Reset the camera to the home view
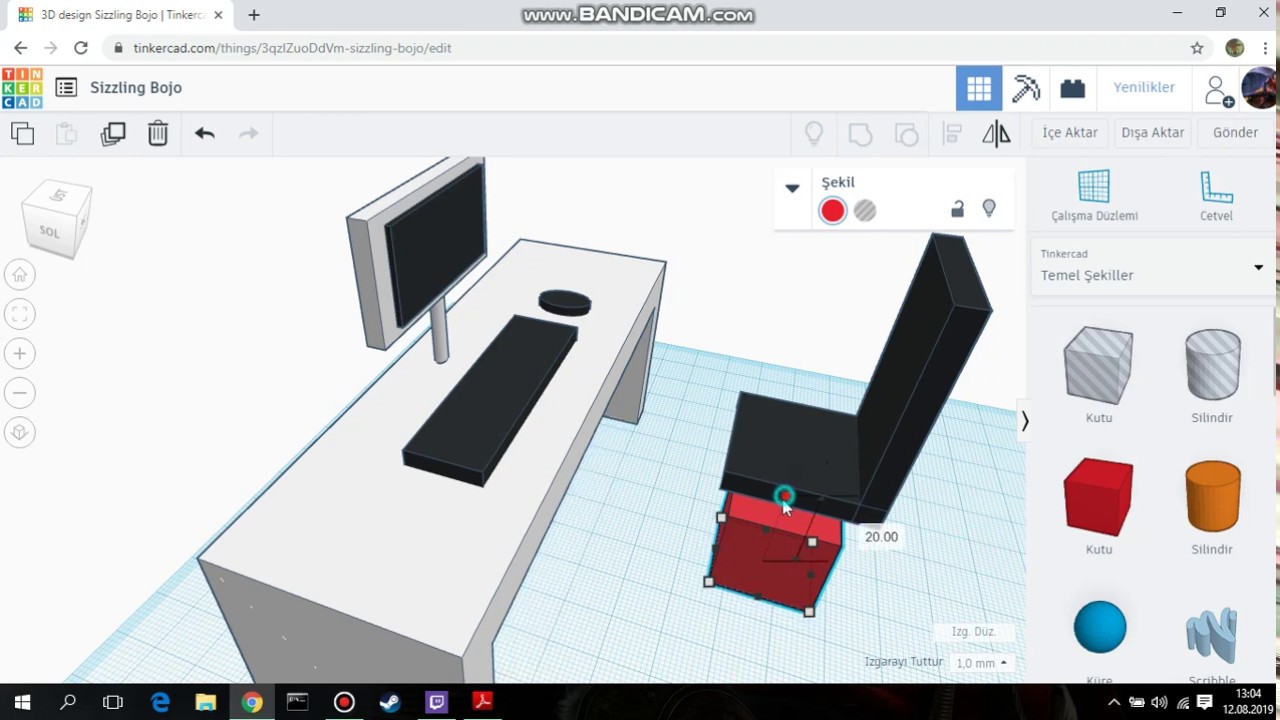 19,275
